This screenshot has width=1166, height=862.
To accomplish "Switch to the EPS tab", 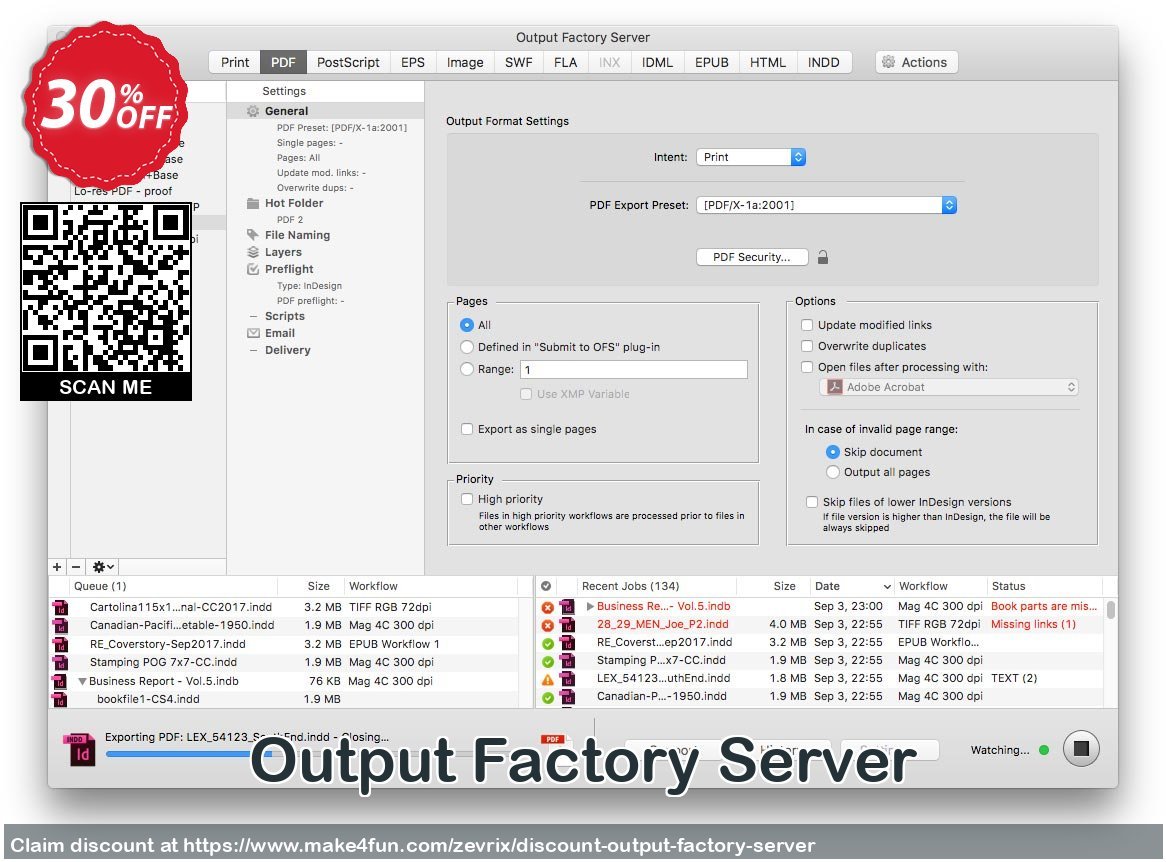I will coord(413,62).
